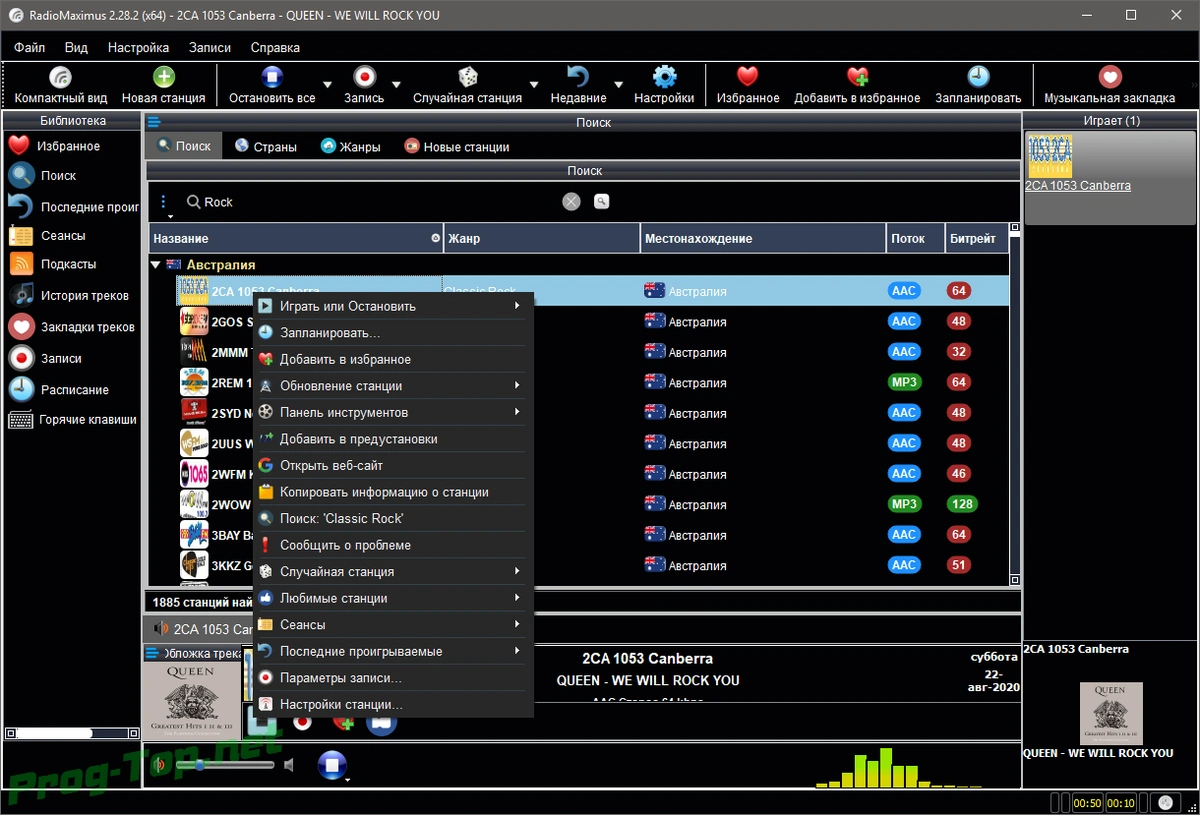The image size is (1200, 815).
Task: Click the 2CA 1053 Canberra link in Играет panel
Action: click(1078, 185)
